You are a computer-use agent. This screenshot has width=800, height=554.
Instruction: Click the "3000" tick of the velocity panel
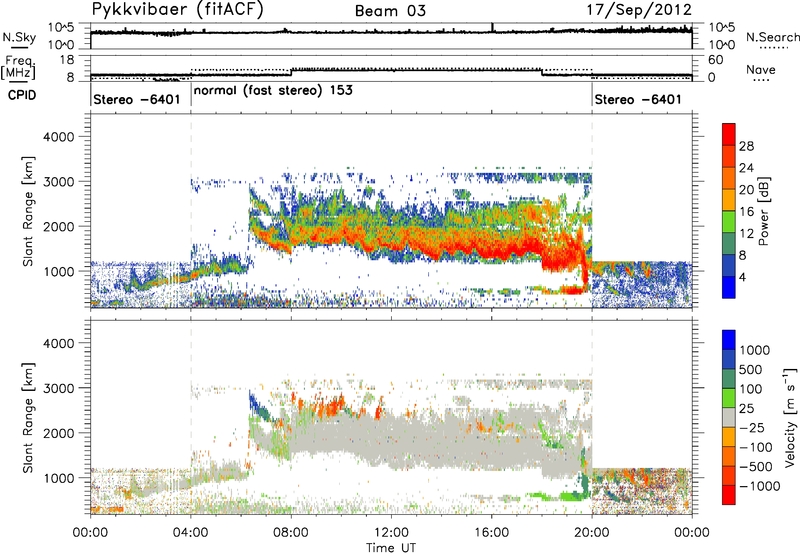coord(61,388)
